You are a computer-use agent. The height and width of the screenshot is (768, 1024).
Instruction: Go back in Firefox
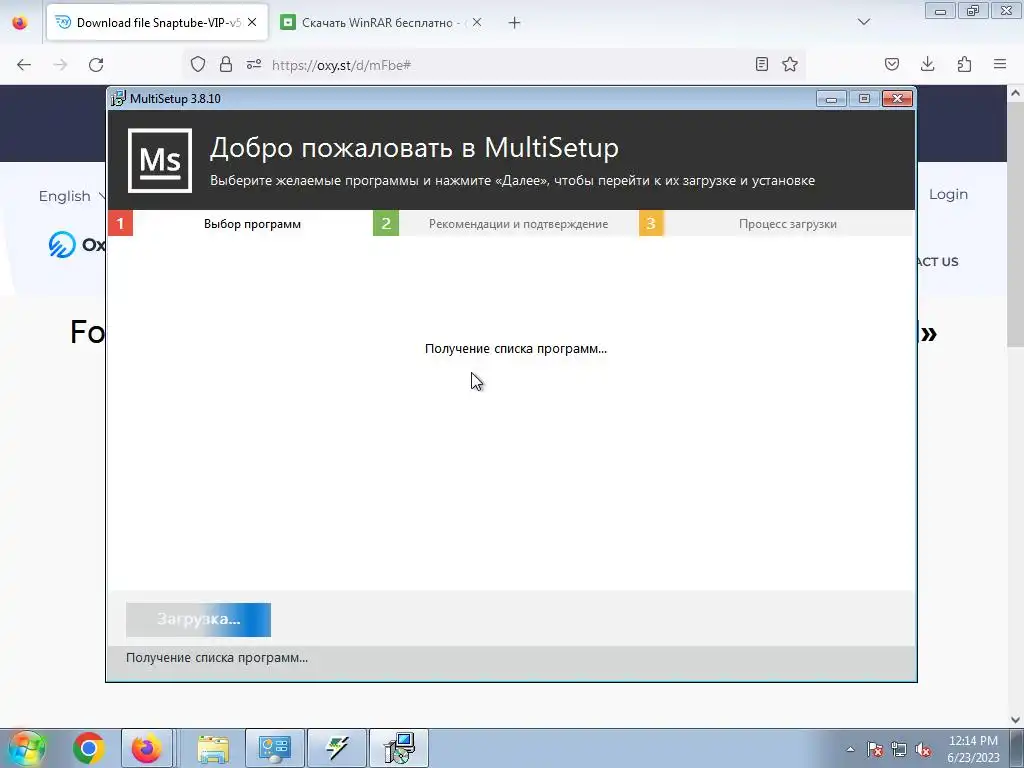click(x=24, y=65)
